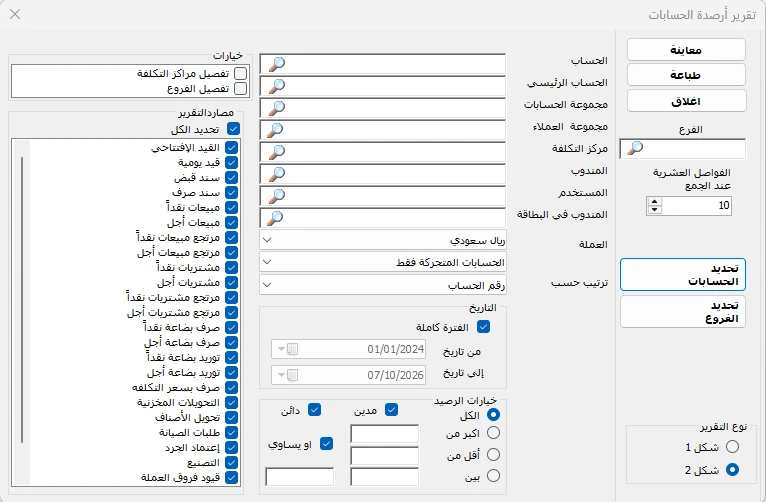The height and width of the screenshot is (502, 766).
Task: Close the report dialog with X
Action: point(15,14)
